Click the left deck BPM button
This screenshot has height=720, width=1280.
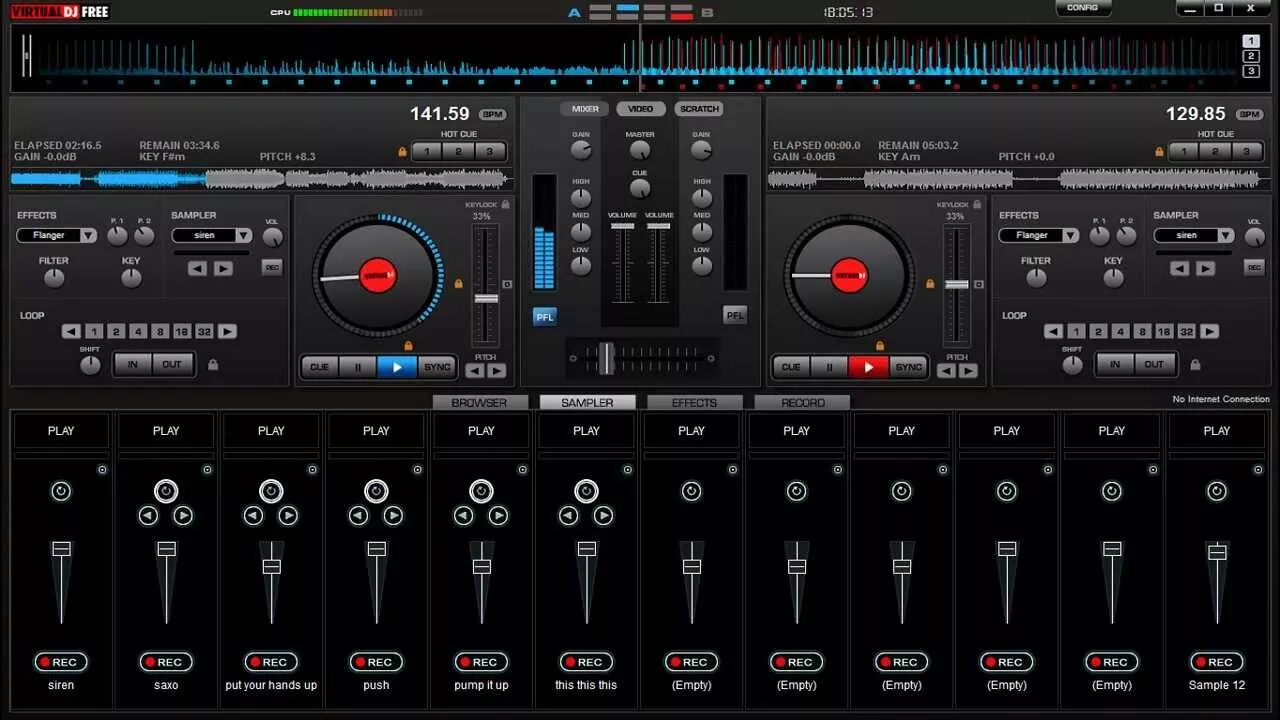492,115
